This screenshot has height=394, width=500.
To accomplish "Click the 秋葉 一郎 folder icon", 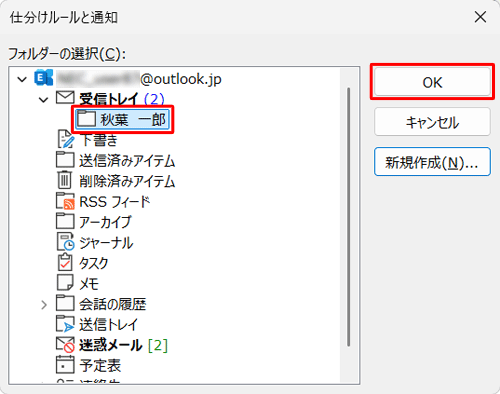I will pos(87,118).
